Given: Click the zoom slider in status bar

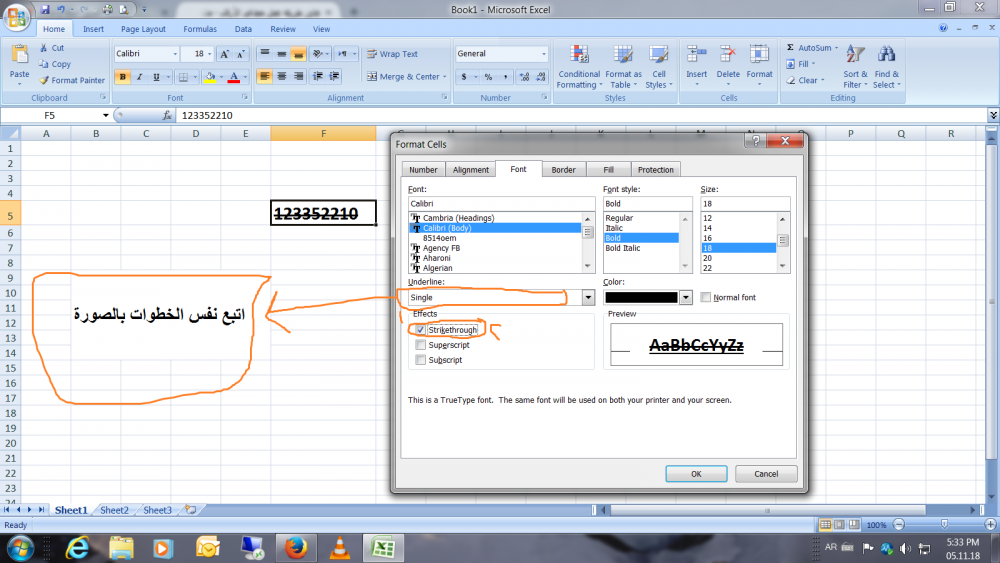Looking at the screenshot, I should coord(945,524).
